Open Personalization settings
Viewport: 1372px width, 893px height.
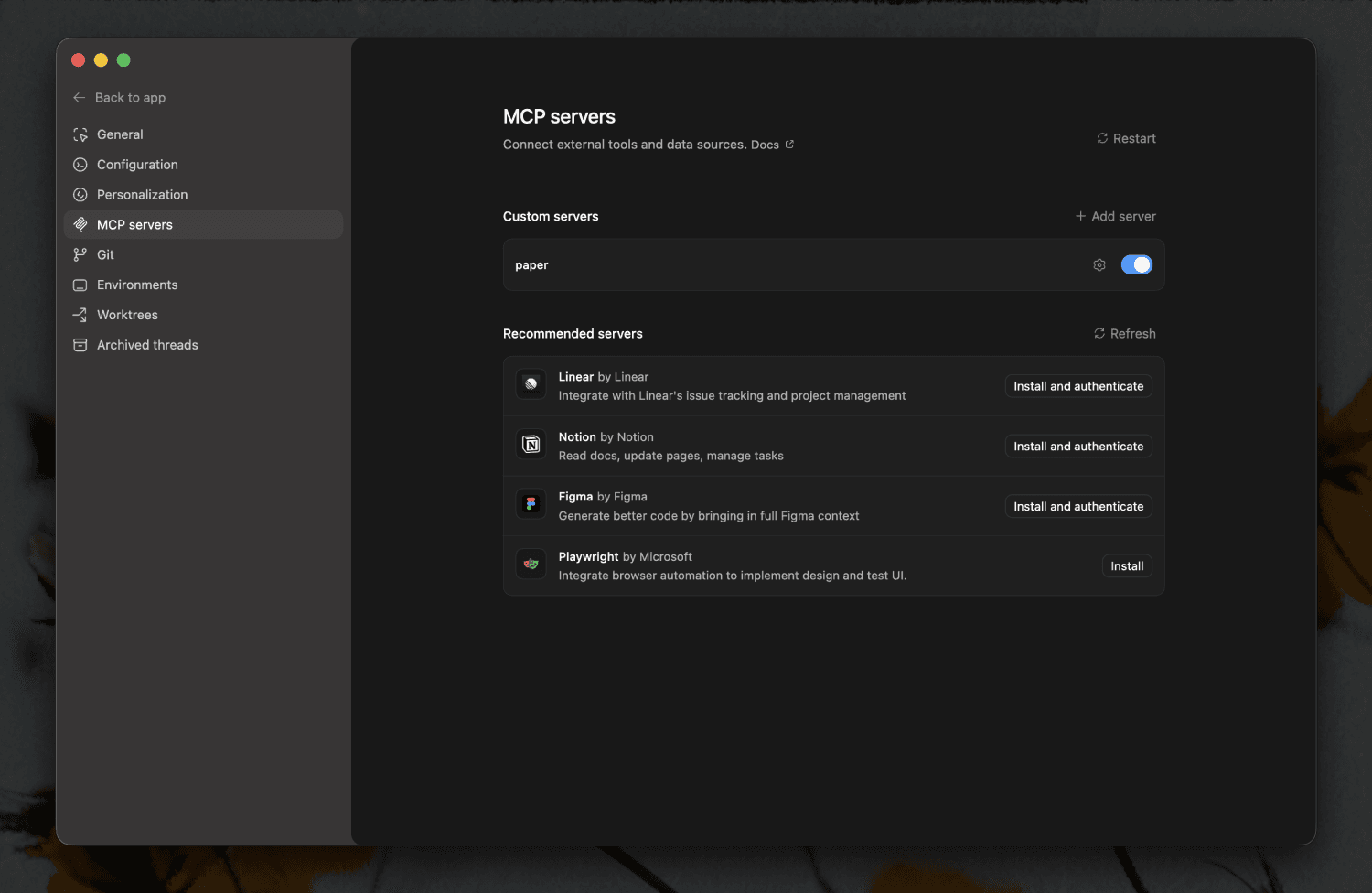(203, 195)
